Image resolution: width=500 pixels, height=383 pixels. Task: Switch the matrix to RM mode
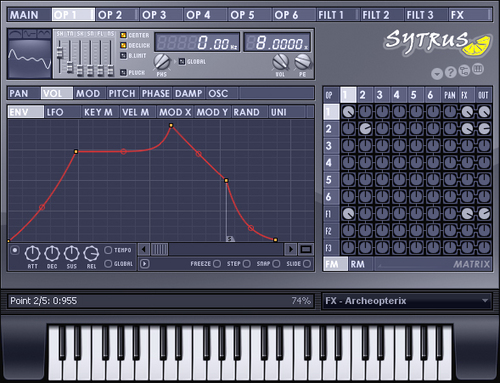[361, 264]
